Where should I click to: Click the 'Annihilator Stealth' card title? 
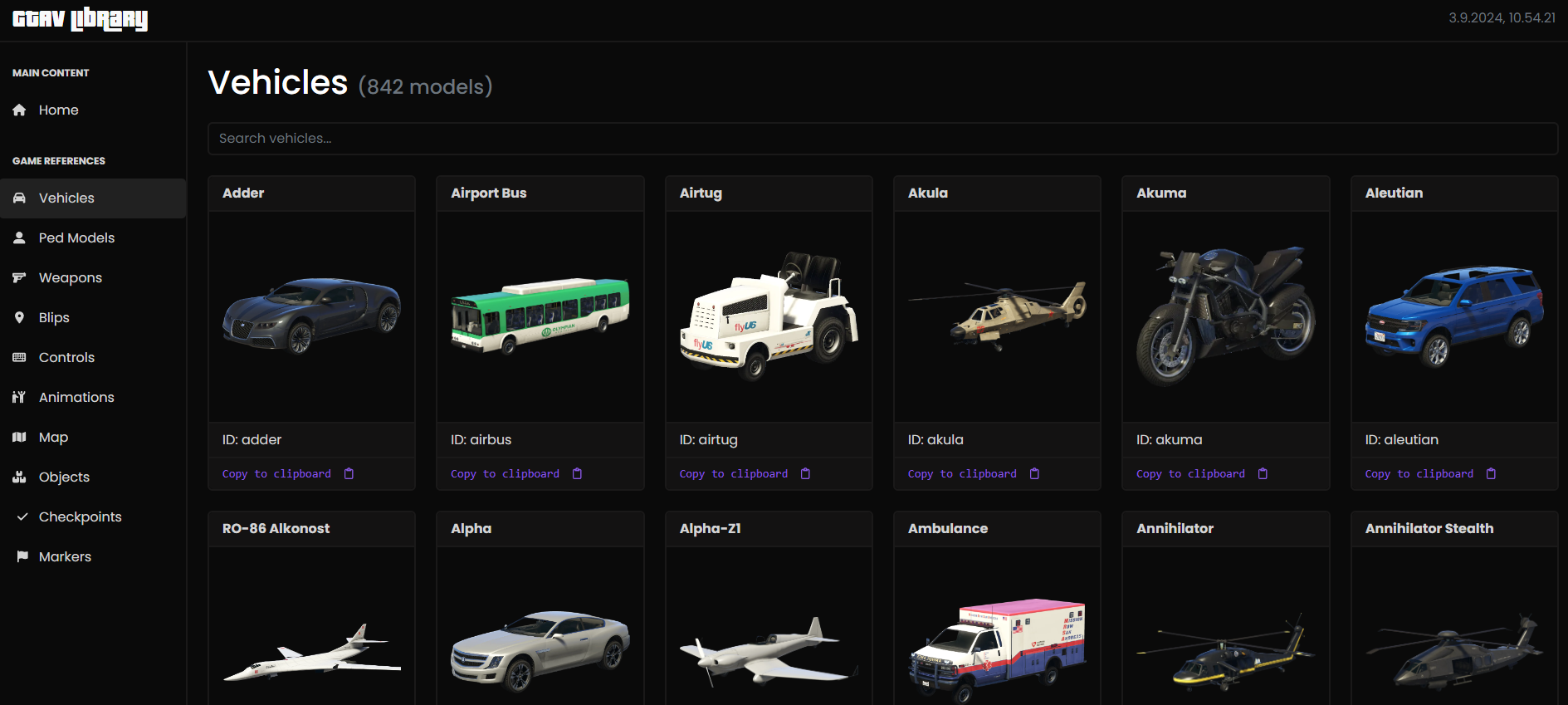click(x=1429, y=528)
